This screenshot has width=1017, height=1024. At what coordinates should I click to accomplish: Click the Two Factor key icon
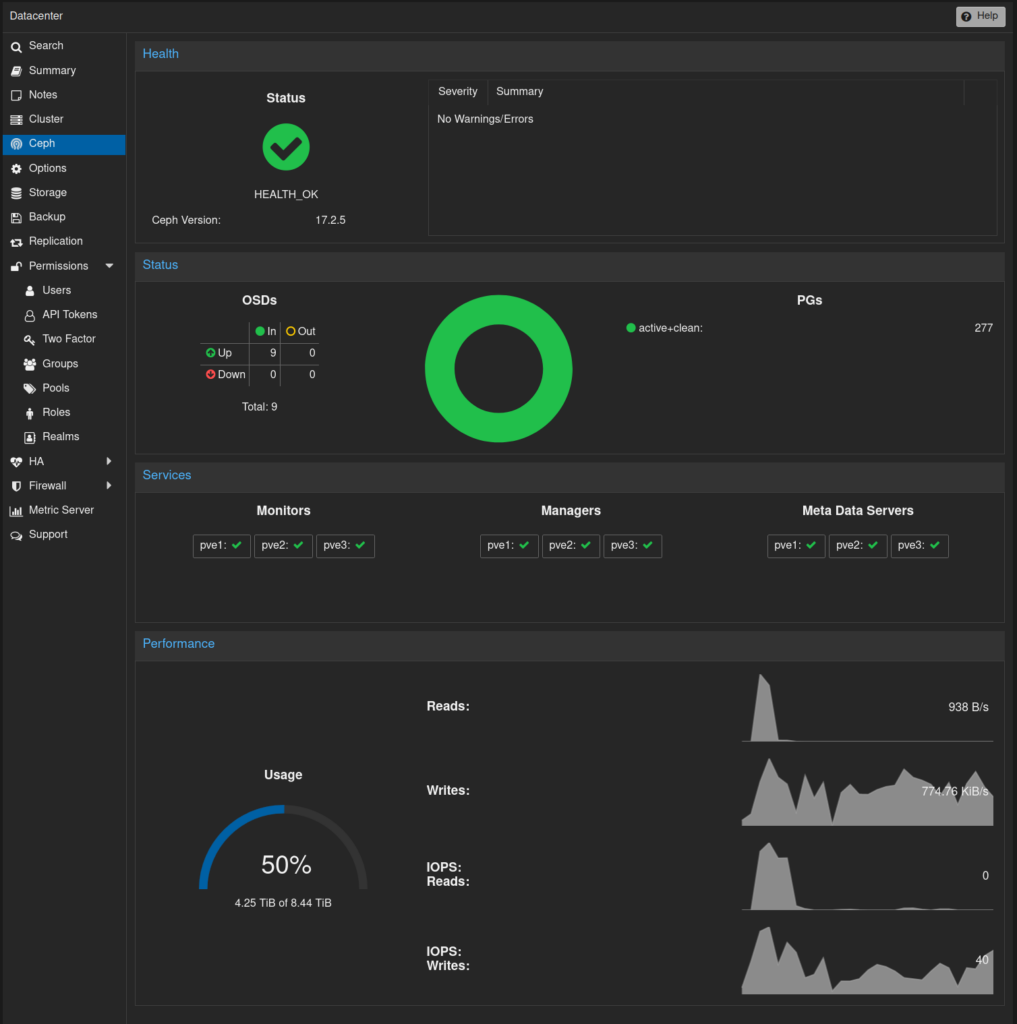pyautogui.click(x=29, y=340)
